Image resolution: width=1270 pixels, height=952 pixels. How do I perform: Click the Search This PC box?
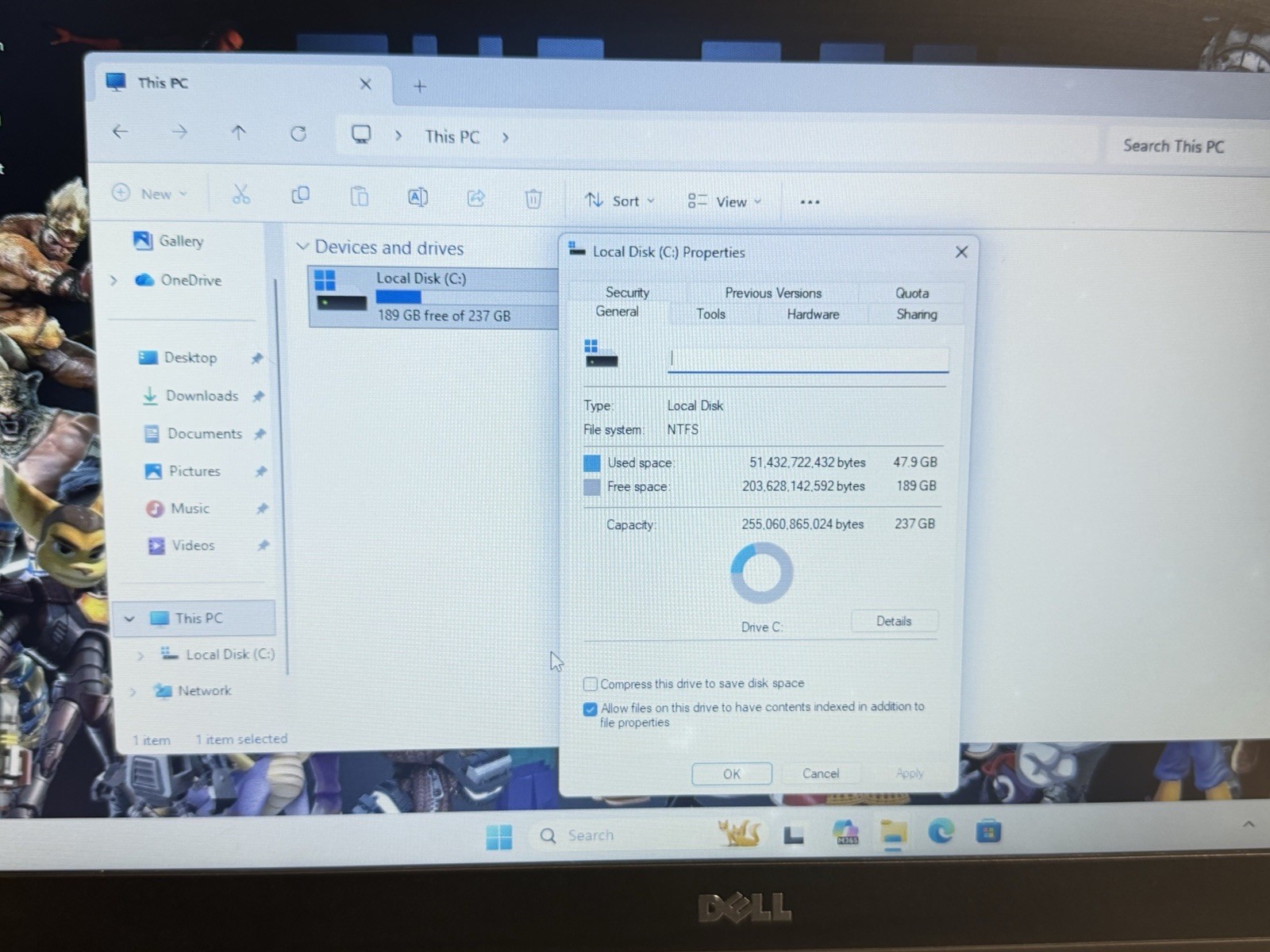pyautogui.click(x=1187, y=146)
